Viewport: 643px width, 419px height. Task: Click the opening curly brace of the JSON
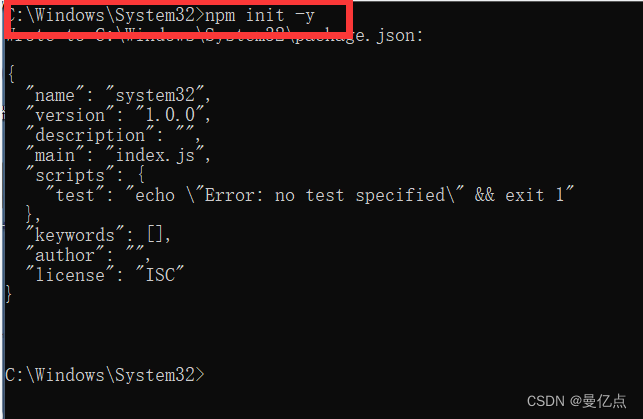point(10,75)
